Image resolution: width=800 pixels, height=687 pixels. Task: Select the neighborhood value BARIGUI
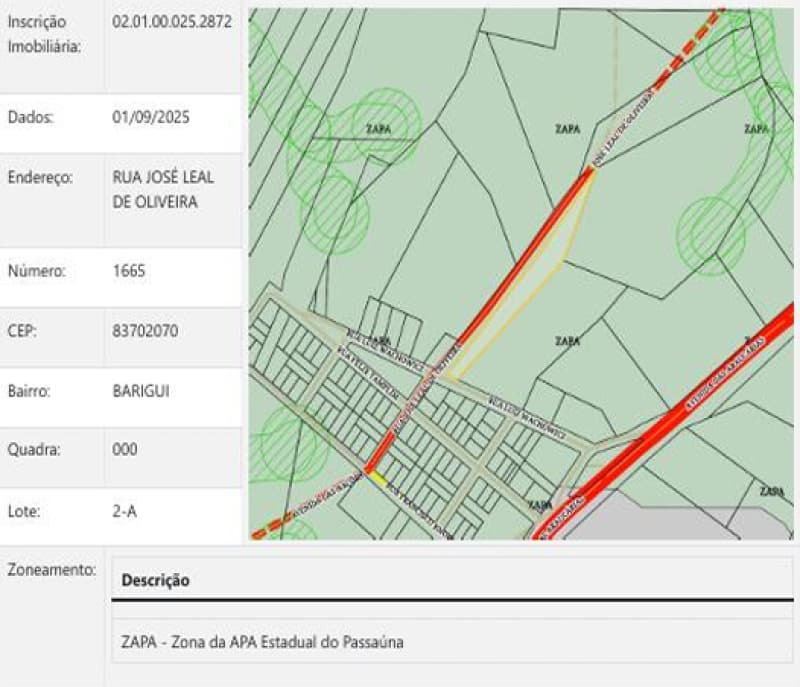tap(141, 391)
